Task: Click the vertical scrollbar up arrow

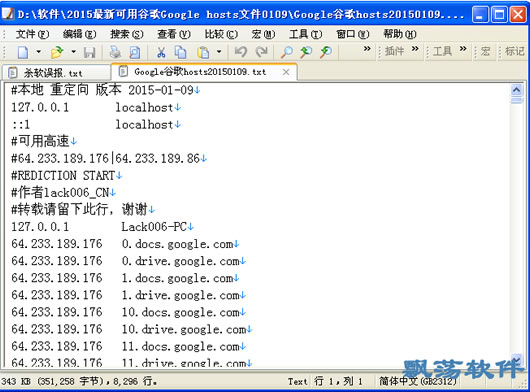Action: point(516,90)
